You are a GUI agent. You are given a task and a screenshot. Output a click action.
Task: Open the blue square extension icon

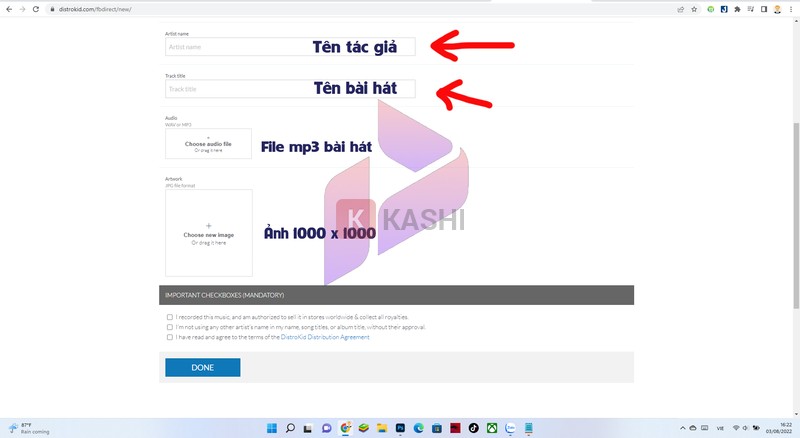click(x=724, y=9)
